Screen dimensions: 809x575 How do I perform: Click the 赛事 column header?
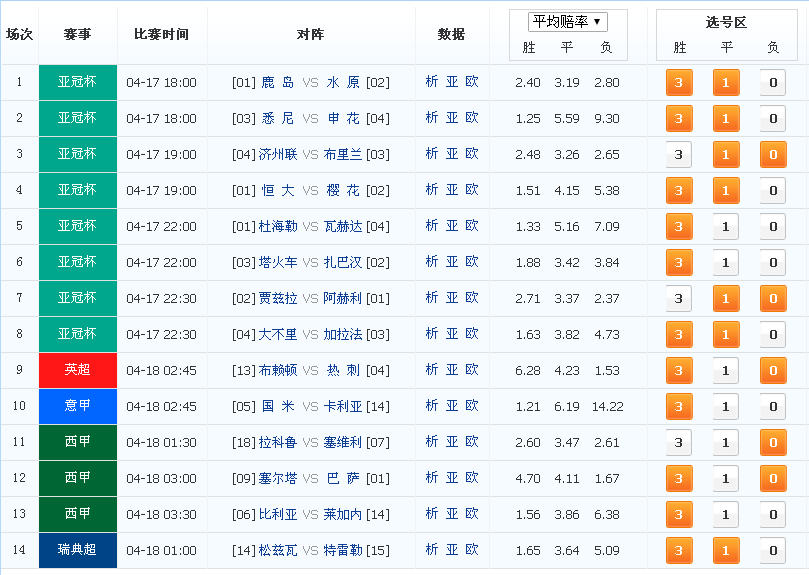click(77, 35)
